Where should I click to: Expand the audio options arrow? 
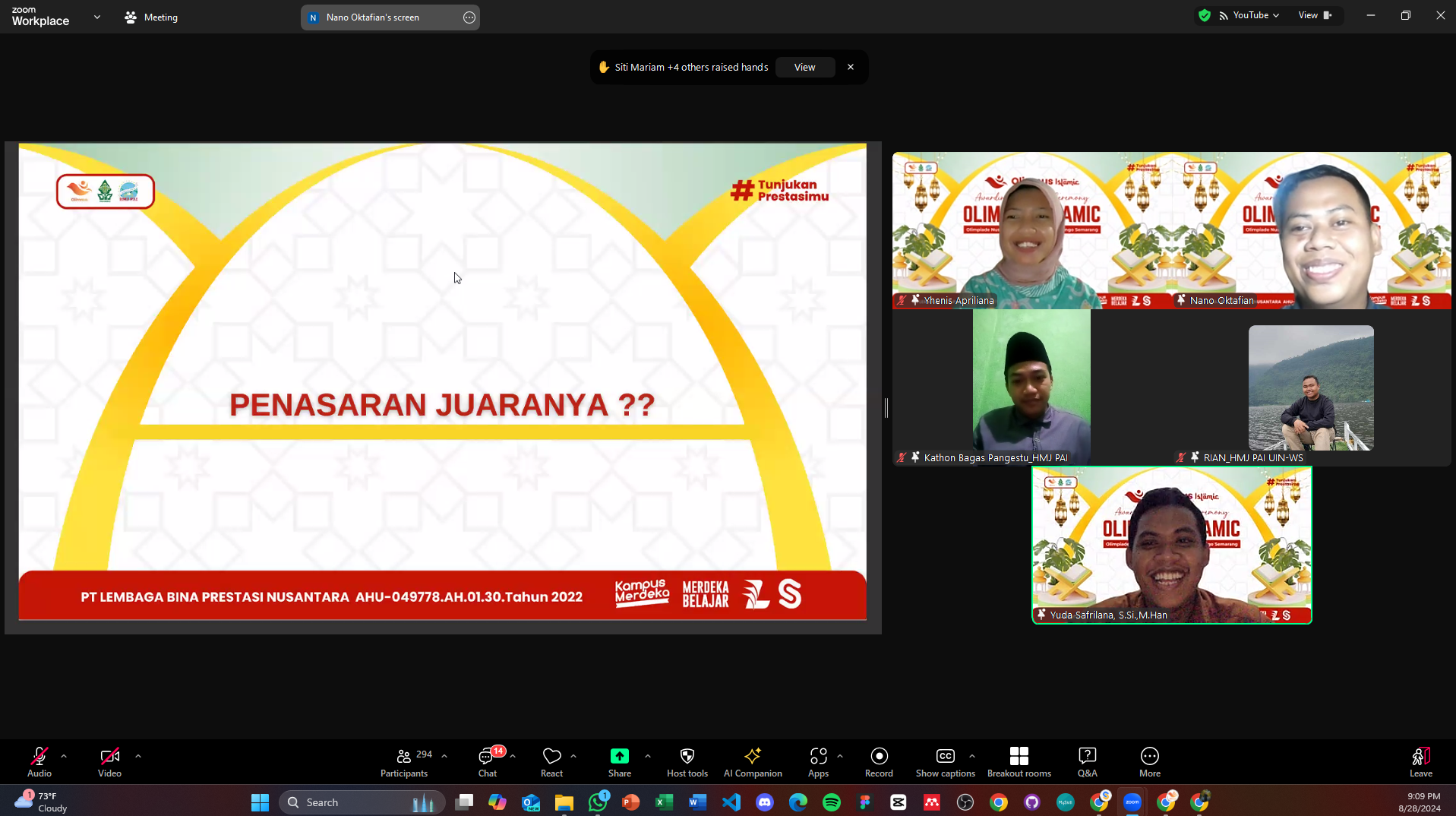click(64, 756)
